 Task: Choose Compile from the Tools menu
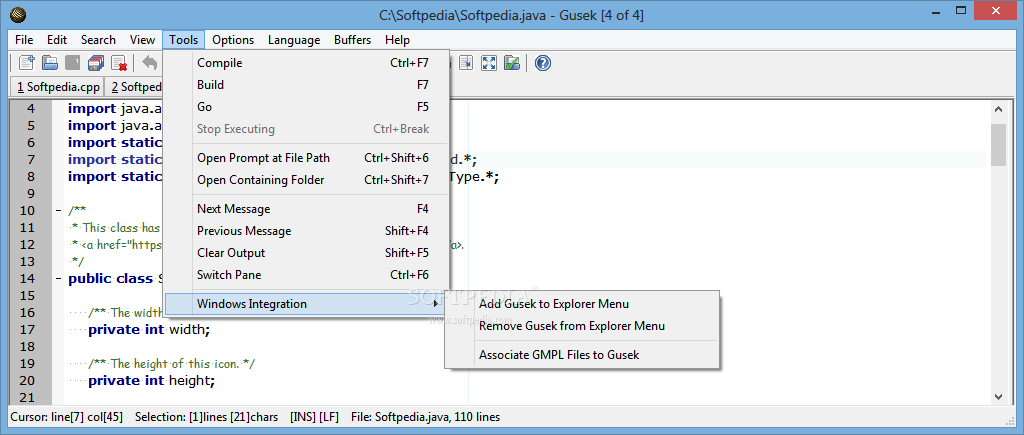(306, 63)
